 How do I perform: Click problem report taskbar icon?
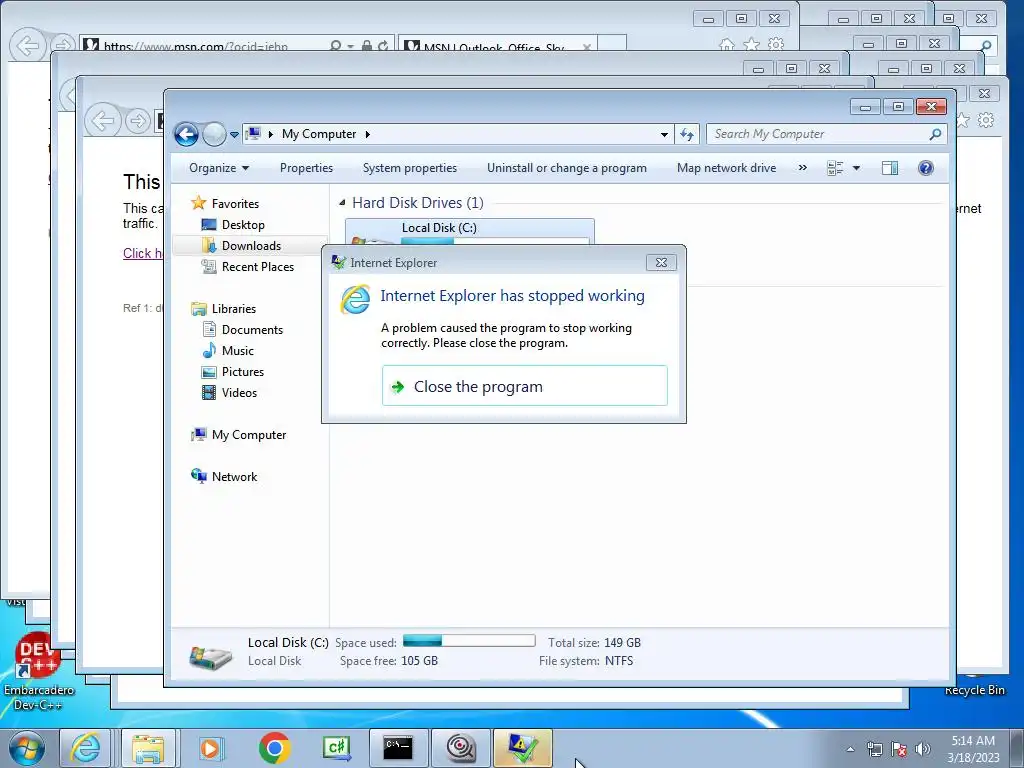pyautogui.click(x=522, y=748)
